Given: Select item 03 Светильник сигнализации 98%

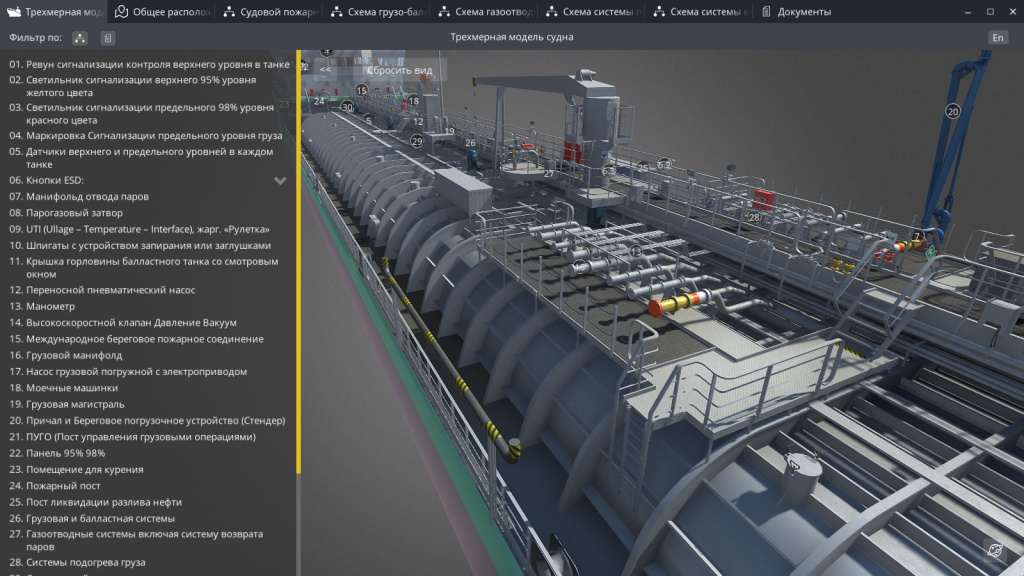Looking at the screenshot, I should pyautogui.click(x=141, y=114).
